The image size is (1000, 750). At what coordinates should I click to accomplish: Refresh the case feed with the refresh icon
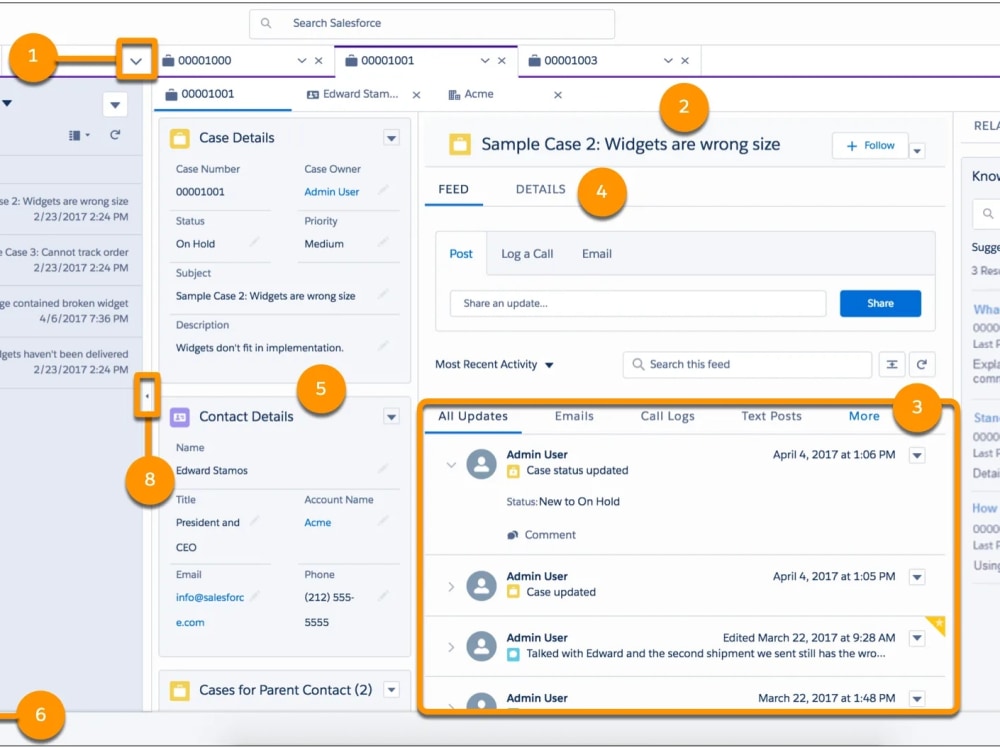click(922, 364)
